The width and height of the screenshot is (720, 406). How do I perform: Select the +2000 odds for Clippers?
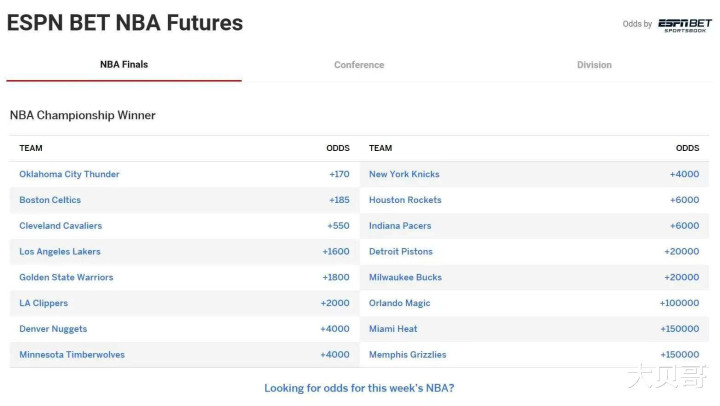pyautogui.click(x=335, y=303)
